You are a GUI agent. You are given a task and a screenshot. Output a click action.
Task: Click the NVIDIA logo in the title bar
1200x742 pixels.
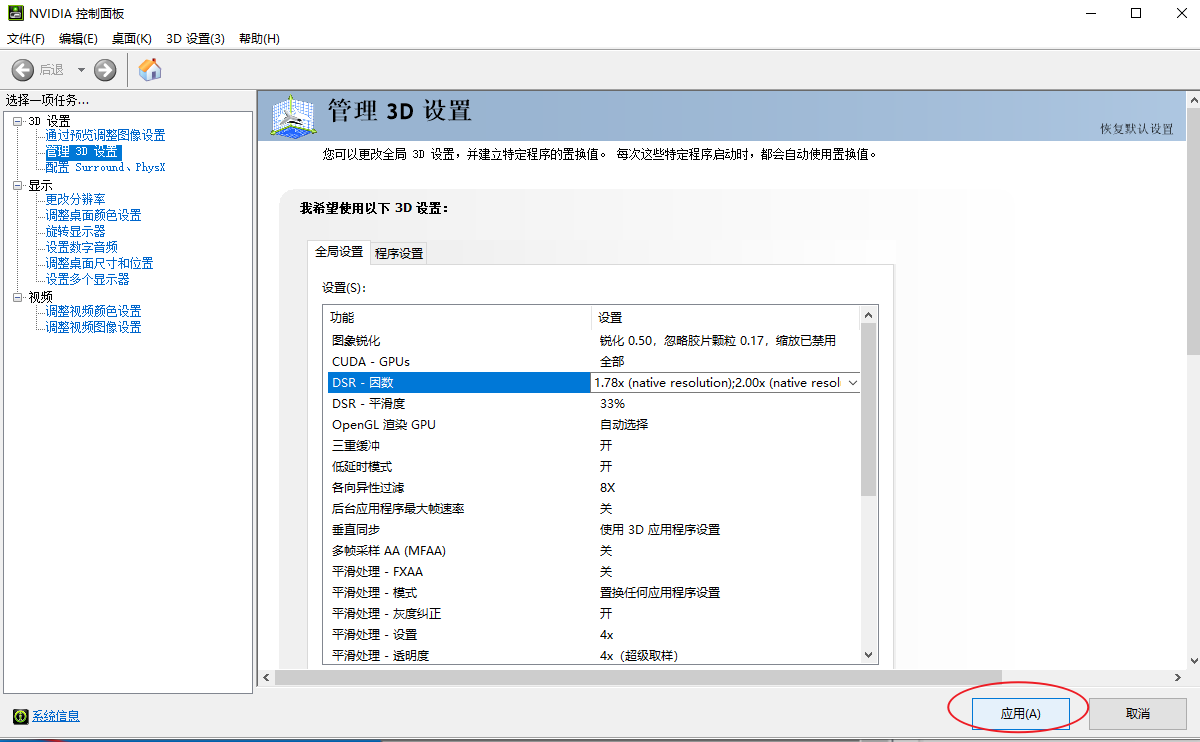click(14, 14)
